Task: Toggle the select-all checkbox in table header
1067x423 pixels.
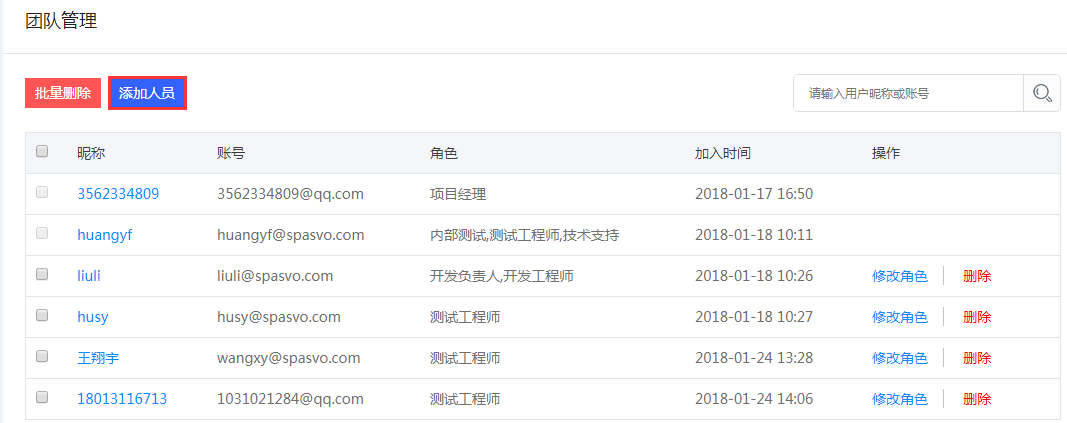Action: point(42,152)
